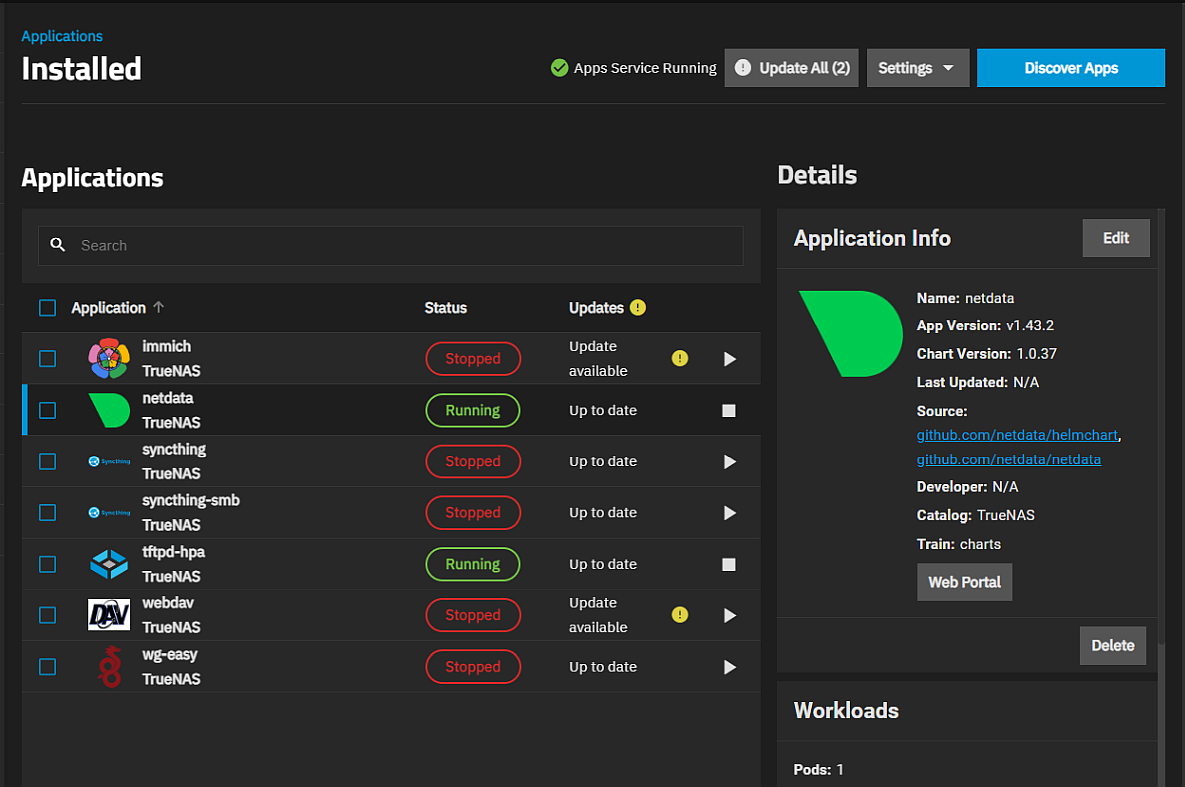Start the immich app with play icon
The height and width of the screenshot is (787, 1185).
[729, 359]
